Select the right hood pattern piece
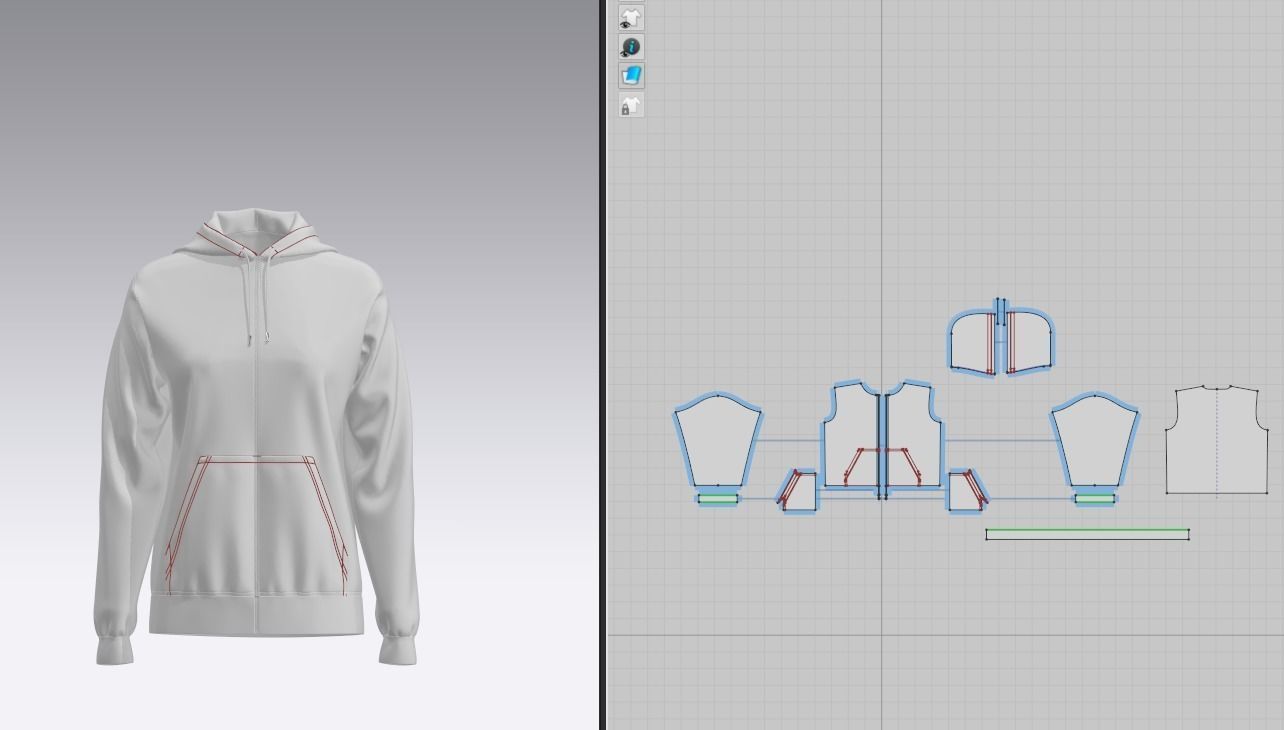1284x730 pixels. click(x=1030, y=343)
